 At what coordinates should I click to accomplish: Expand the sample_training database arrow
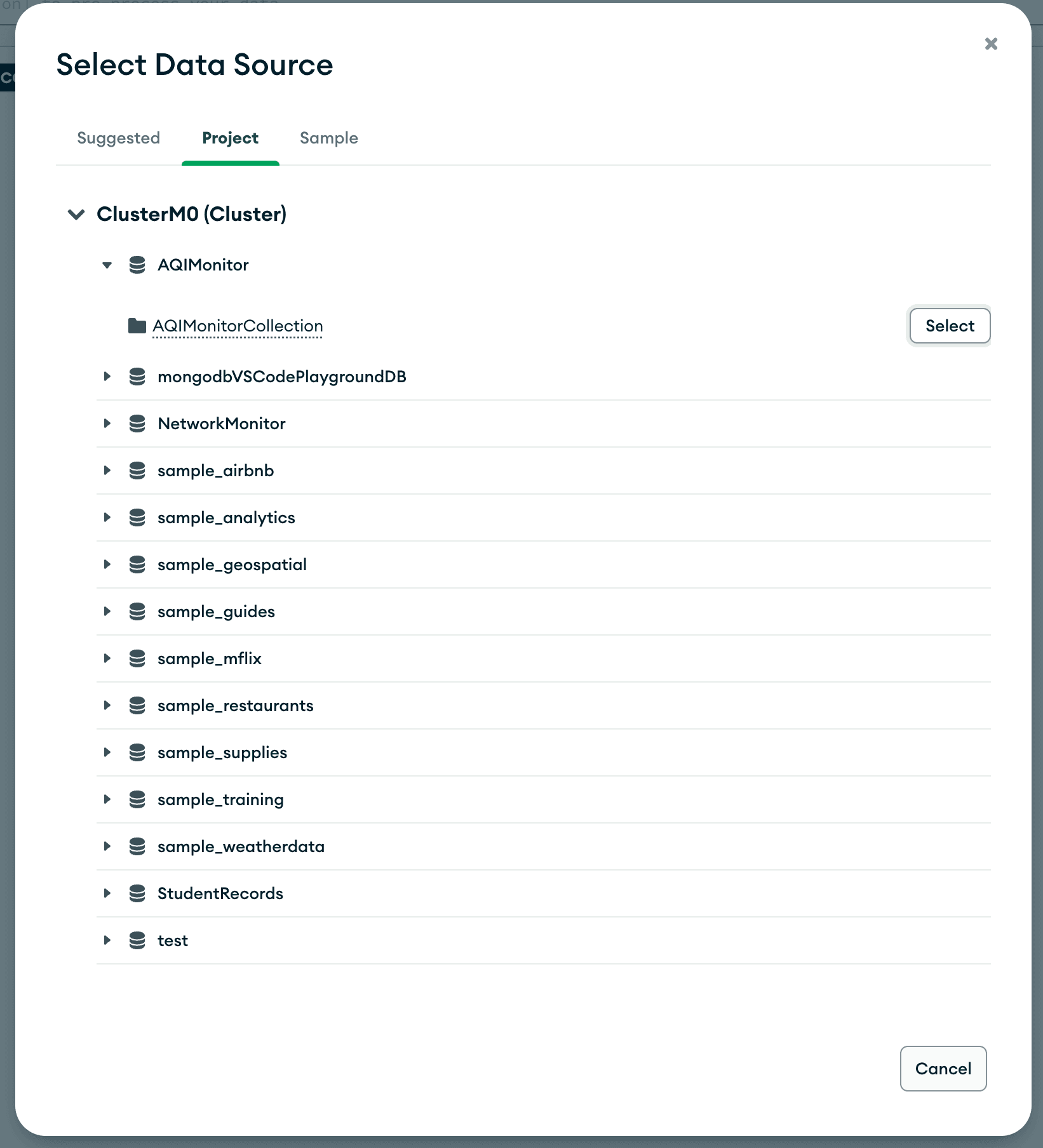tap(107, 799)
